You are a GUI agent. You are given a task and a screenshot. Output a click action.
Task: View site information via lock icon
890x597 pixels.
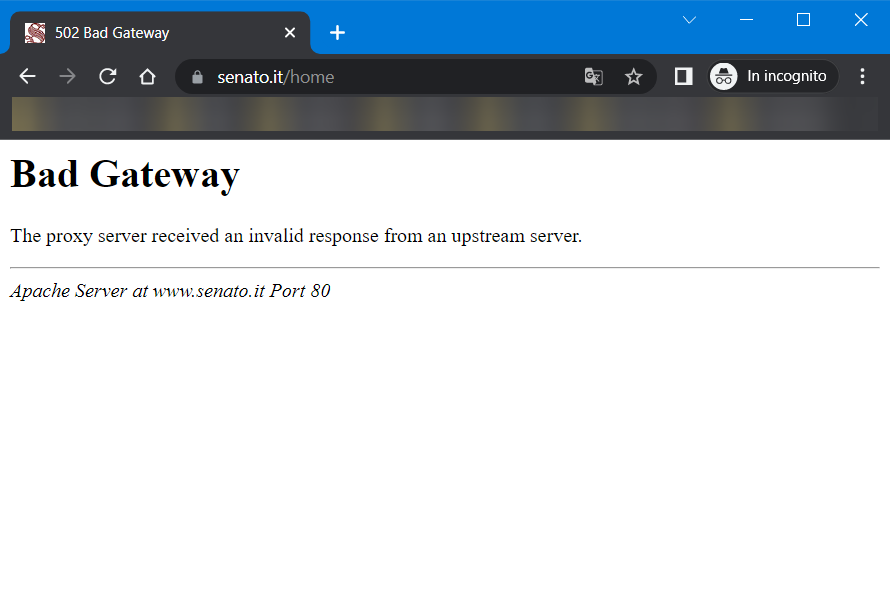tap(197, 77)
